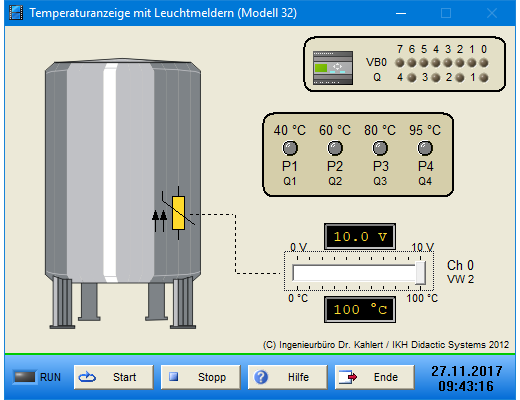Click the 10.0 V voltage display
Image resolution: width=520 pixels, height=400 pixels.
(360, 237)
